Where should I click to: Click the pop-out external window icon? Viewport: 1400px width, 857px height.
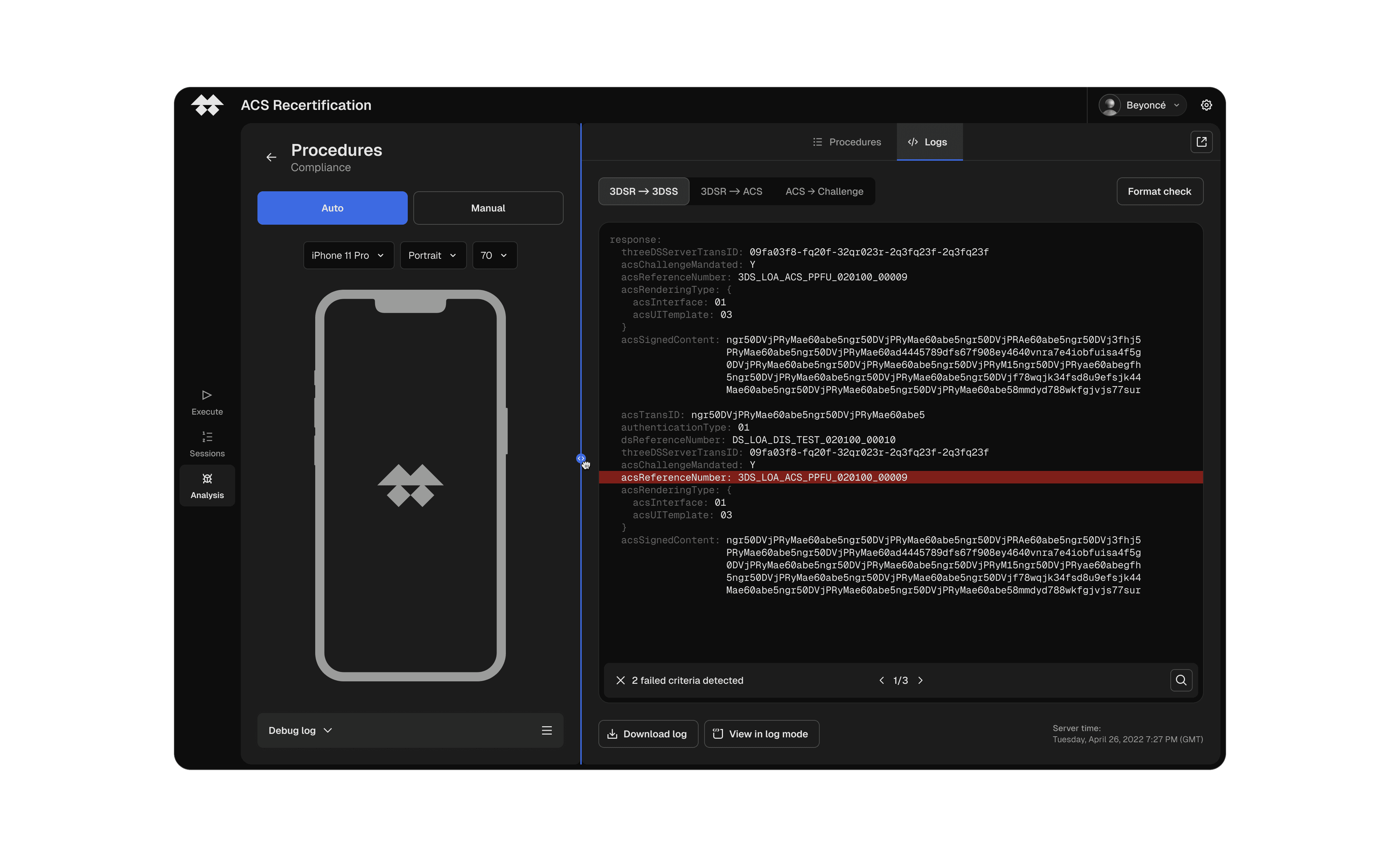coord(1201,142)
